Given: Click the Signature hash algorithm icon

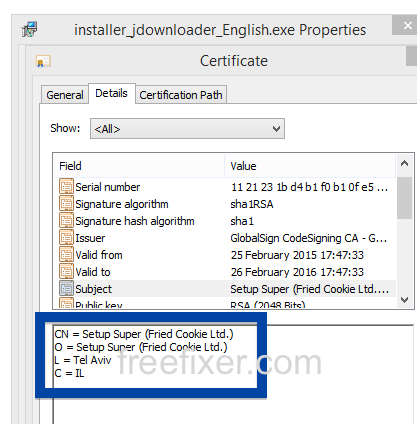Looking at the screenshot, I should coord(66,220).
